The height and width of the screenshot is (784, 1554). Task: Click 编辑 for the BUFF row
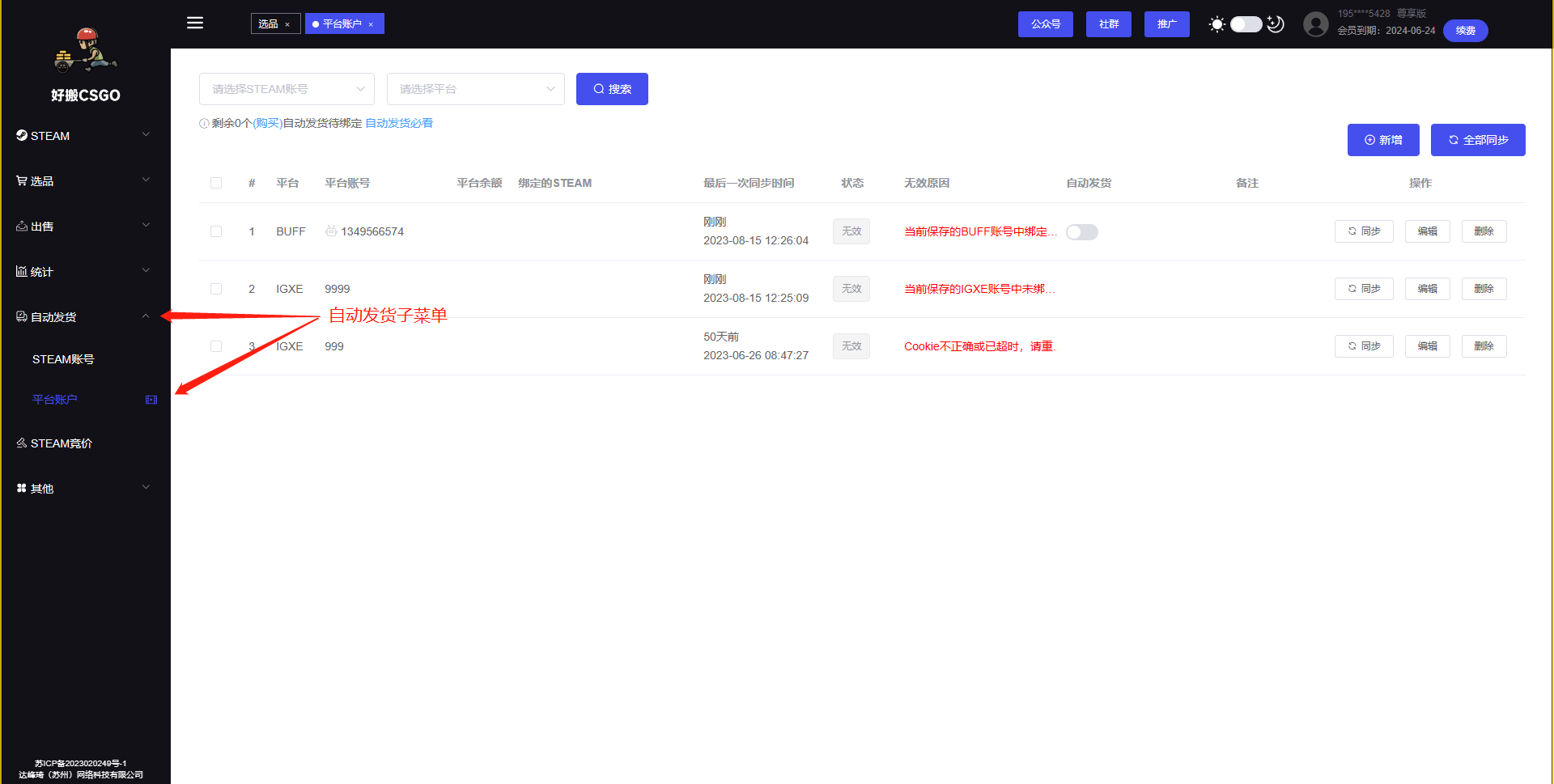pos(1427,231)
